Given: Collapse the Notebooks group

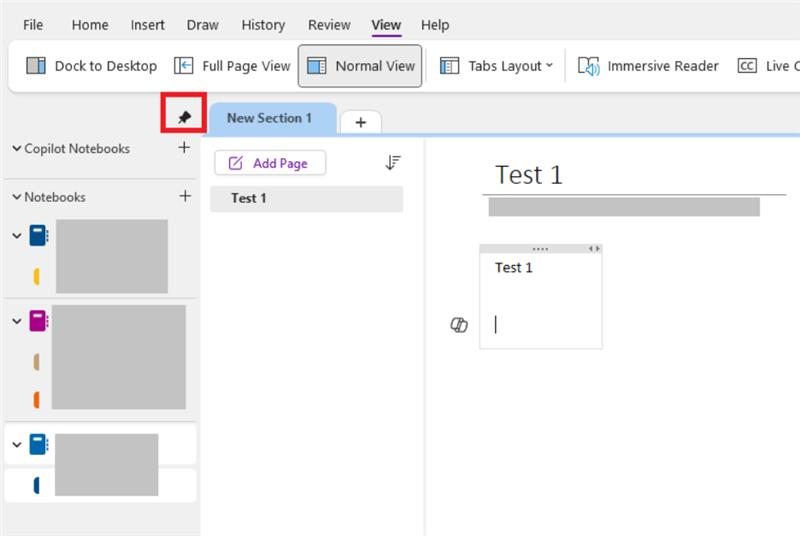Looking at the screenshot, I should point(17,197).
